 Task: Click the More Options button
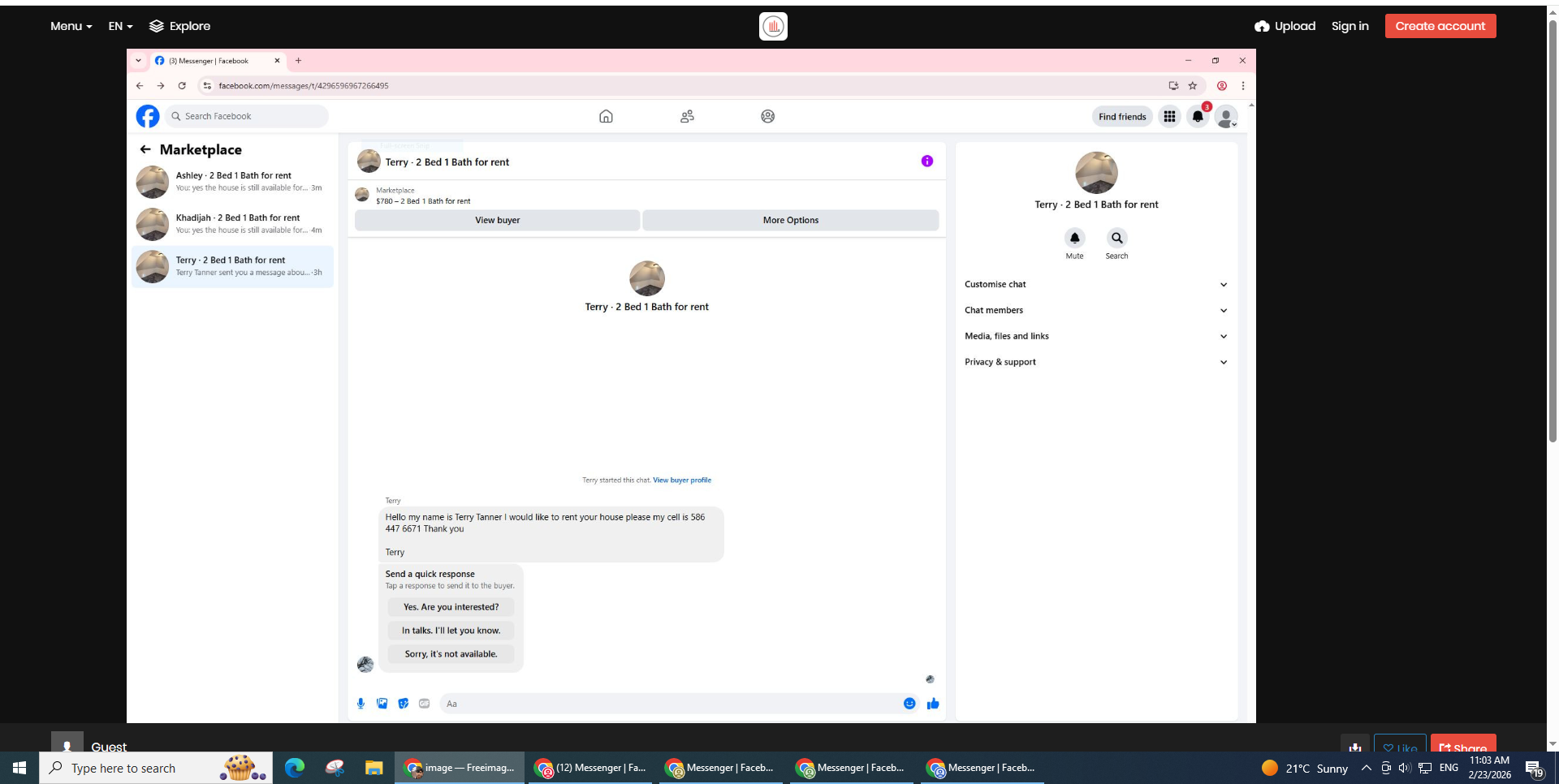(x=791, y=220)
